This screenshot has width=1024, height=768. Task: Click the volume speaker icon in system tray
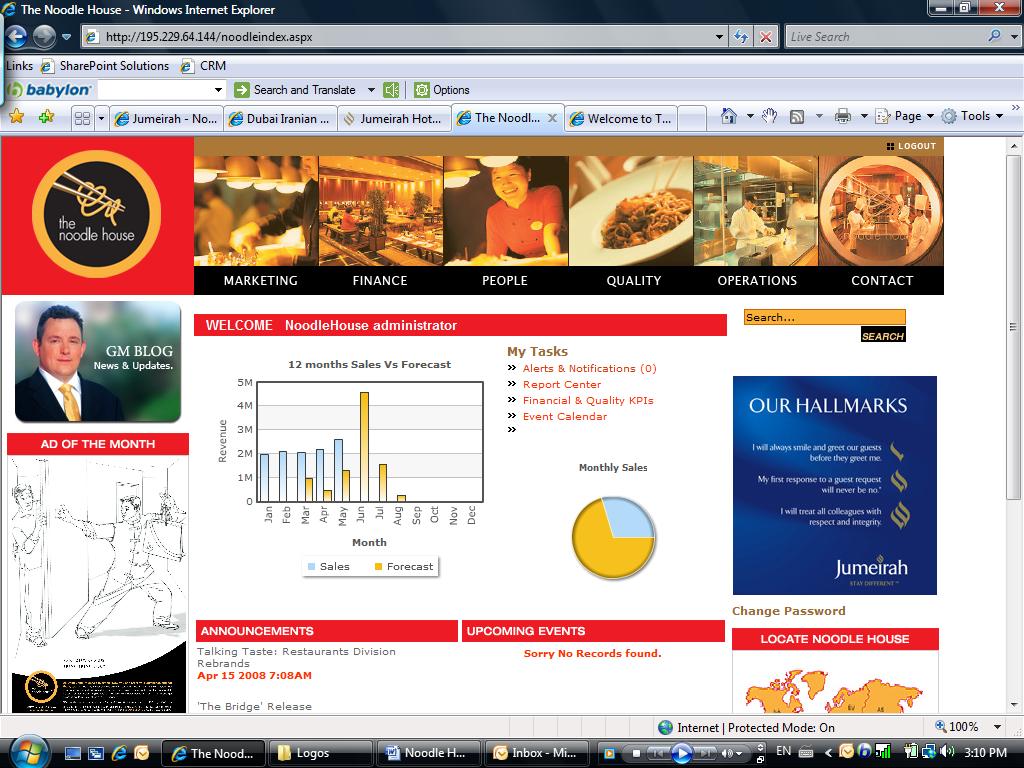[x=947, y=752]
